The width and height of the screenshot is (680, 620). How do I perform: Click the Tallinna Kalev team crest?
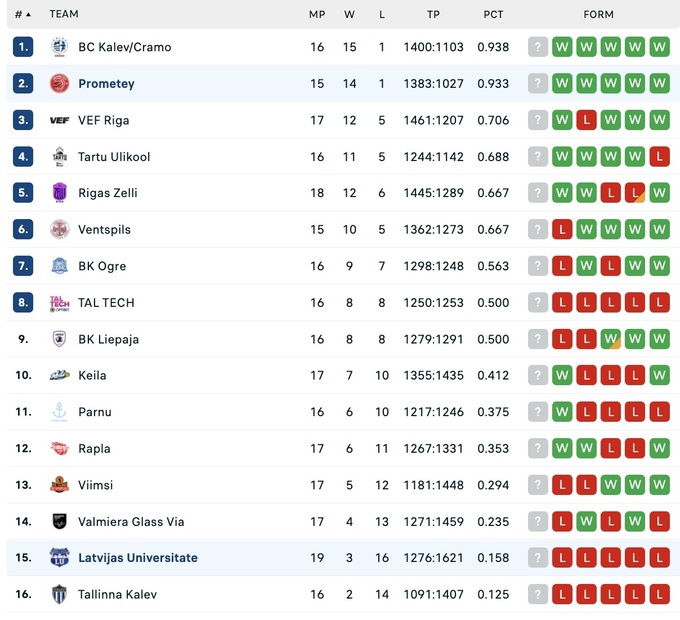(59, 594)
